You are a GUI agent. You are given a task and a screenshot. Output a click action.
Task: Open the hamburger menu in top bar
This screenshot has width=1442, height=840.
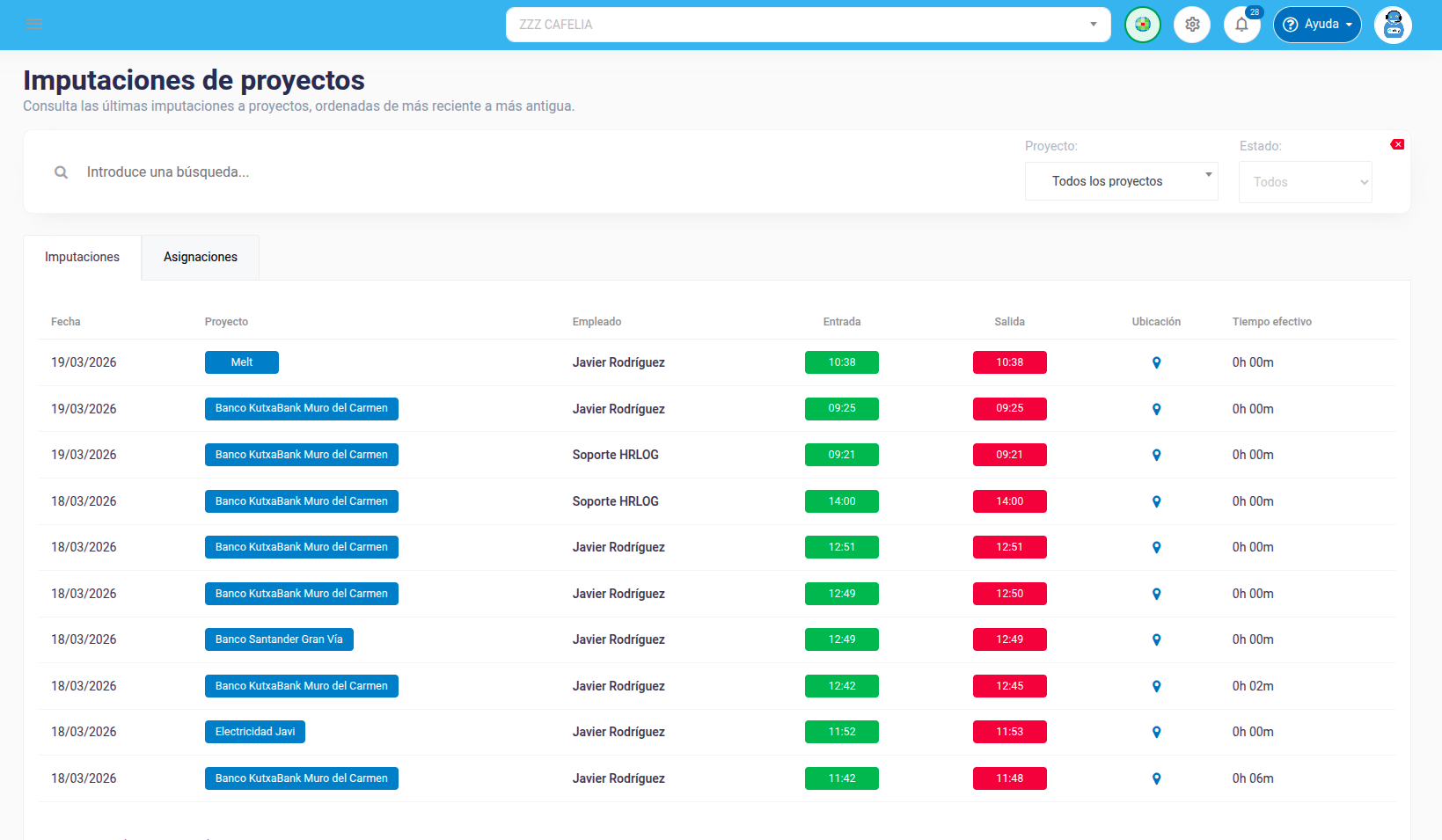pos(34,25)
